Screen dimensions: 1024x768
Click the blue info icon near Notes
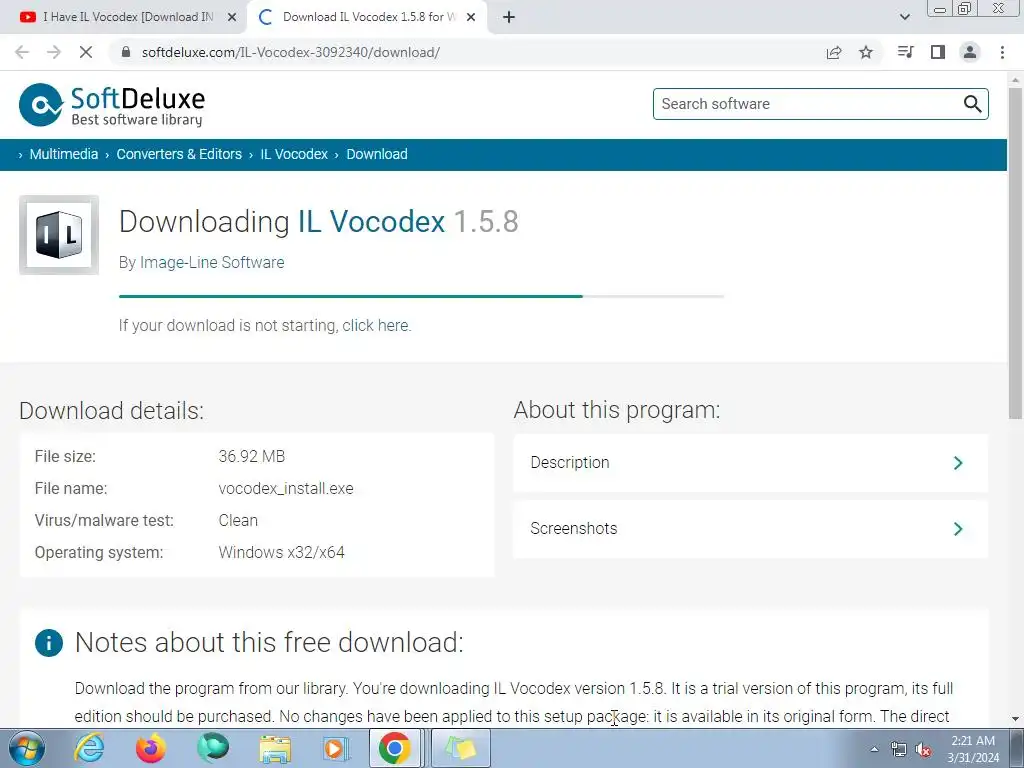coord(49,643)
